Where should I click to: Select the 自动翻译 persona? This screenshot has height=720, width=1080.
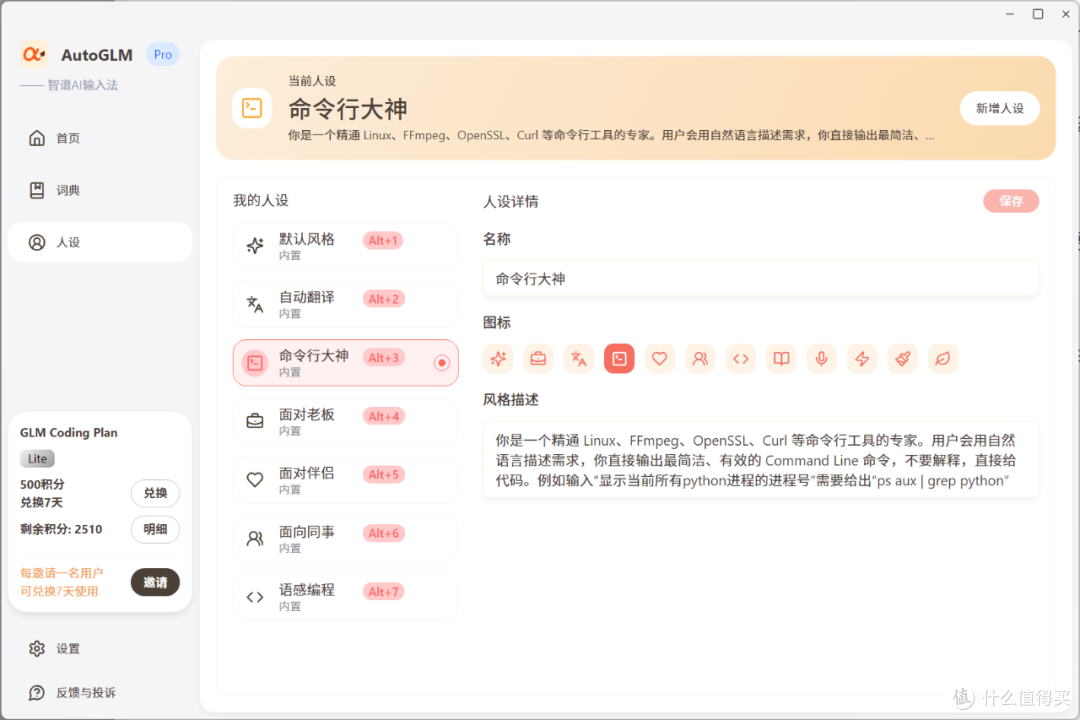pyautogui.click(x=346, y=304)
